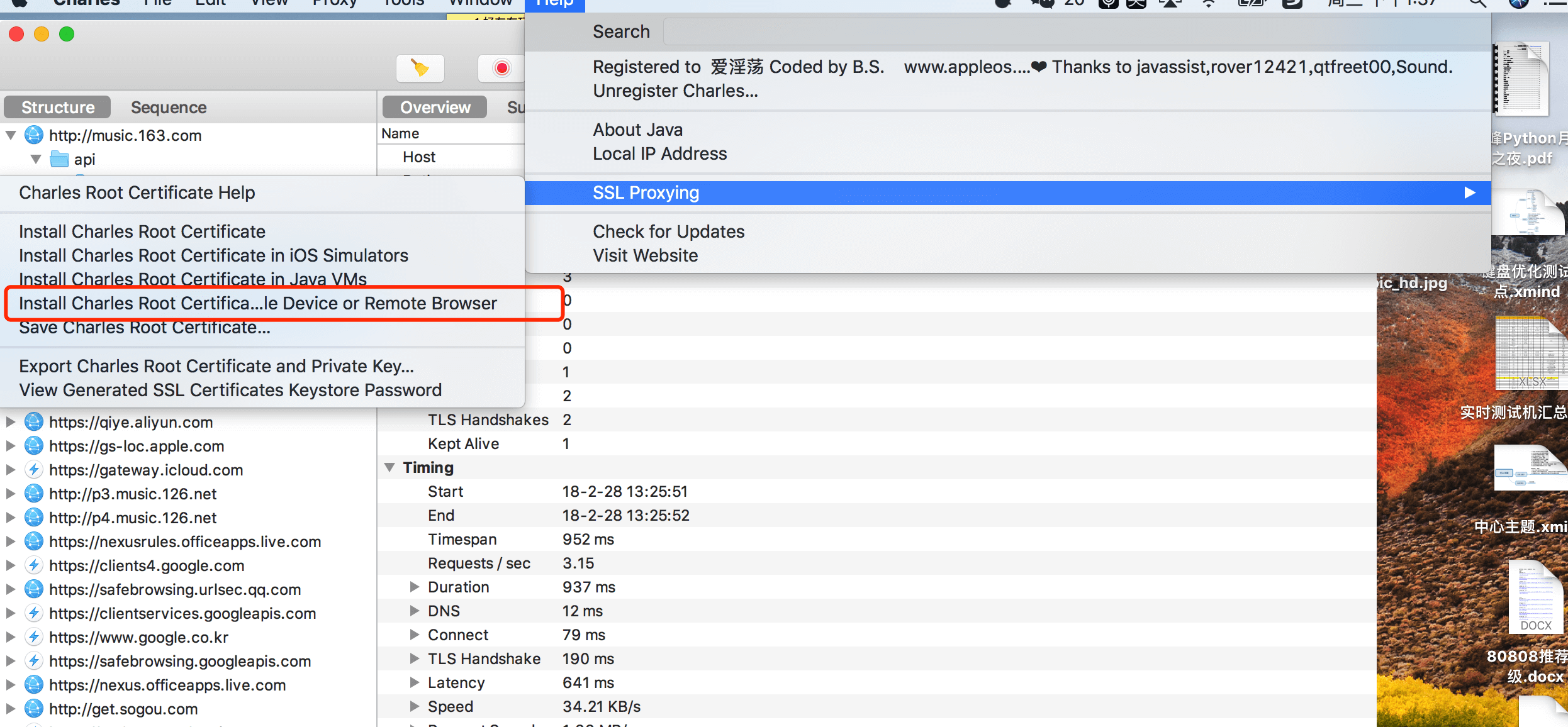Viewport: 1568px width, 727px height.
Task: Select the http://get.sogou.com tree row
Action: coord(189,709)
